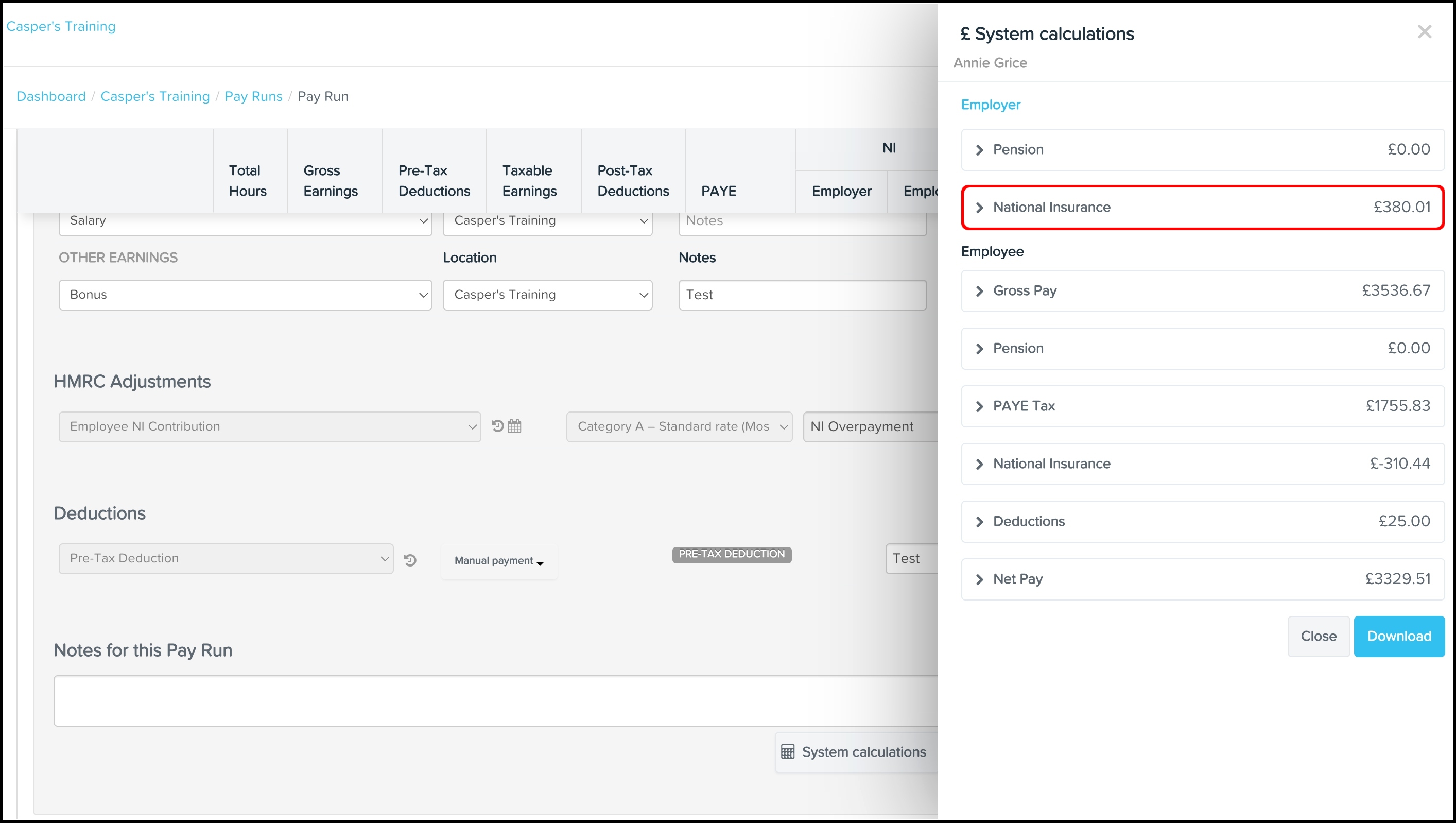Open the Employee NI Contribution dropdown

[270, 426]
